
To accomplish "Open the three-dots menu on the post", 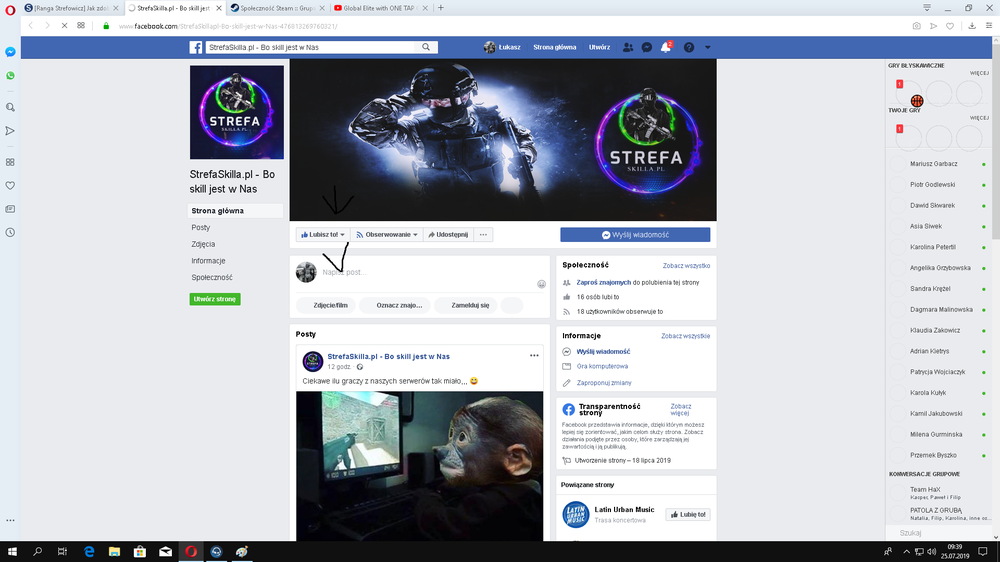I will tap(534, 356).
